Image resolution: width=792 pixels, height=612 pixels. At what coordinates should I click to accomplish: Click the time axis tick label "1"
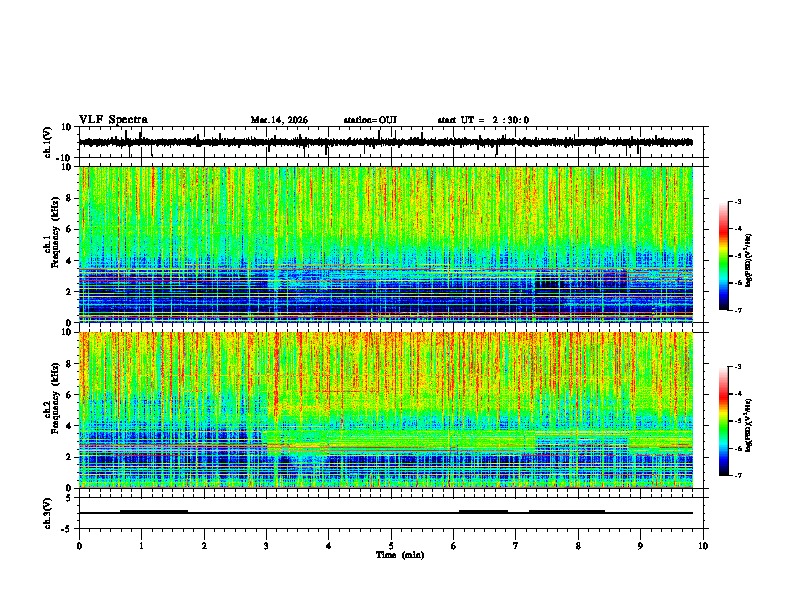(x=141, y=546)
